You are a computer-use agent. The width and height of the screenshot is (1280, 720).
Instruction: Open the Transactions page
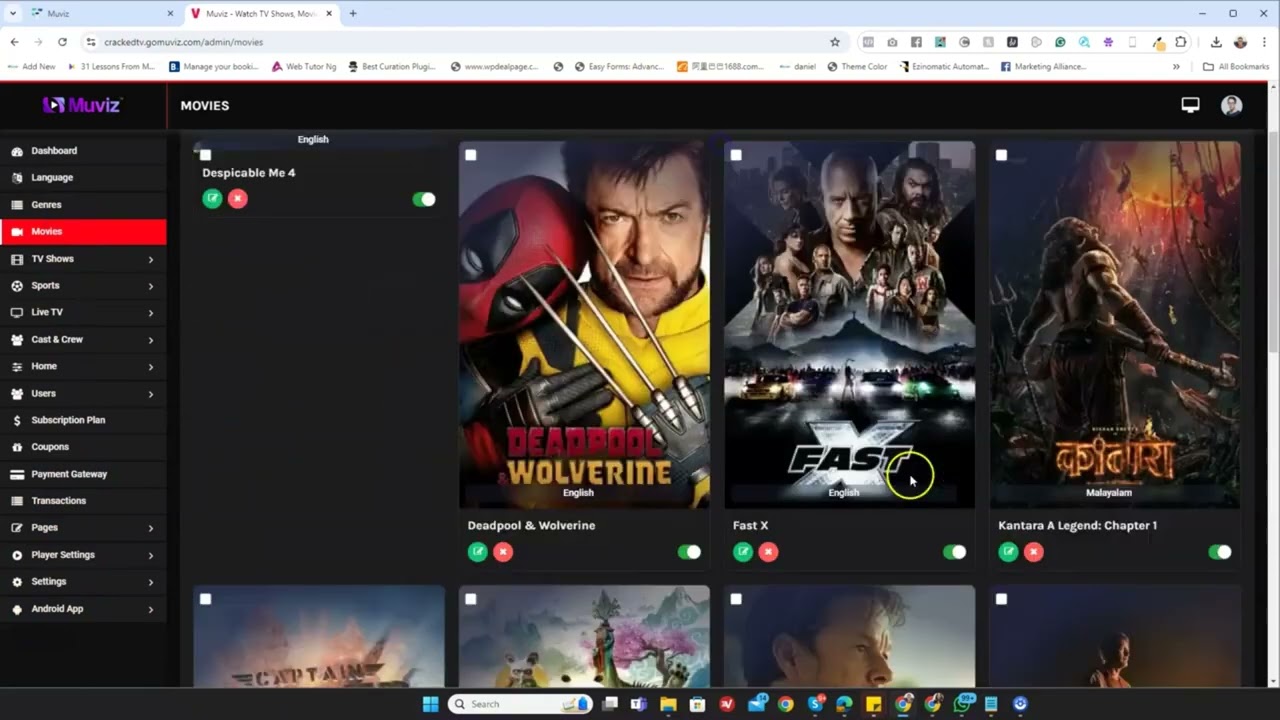83,501
